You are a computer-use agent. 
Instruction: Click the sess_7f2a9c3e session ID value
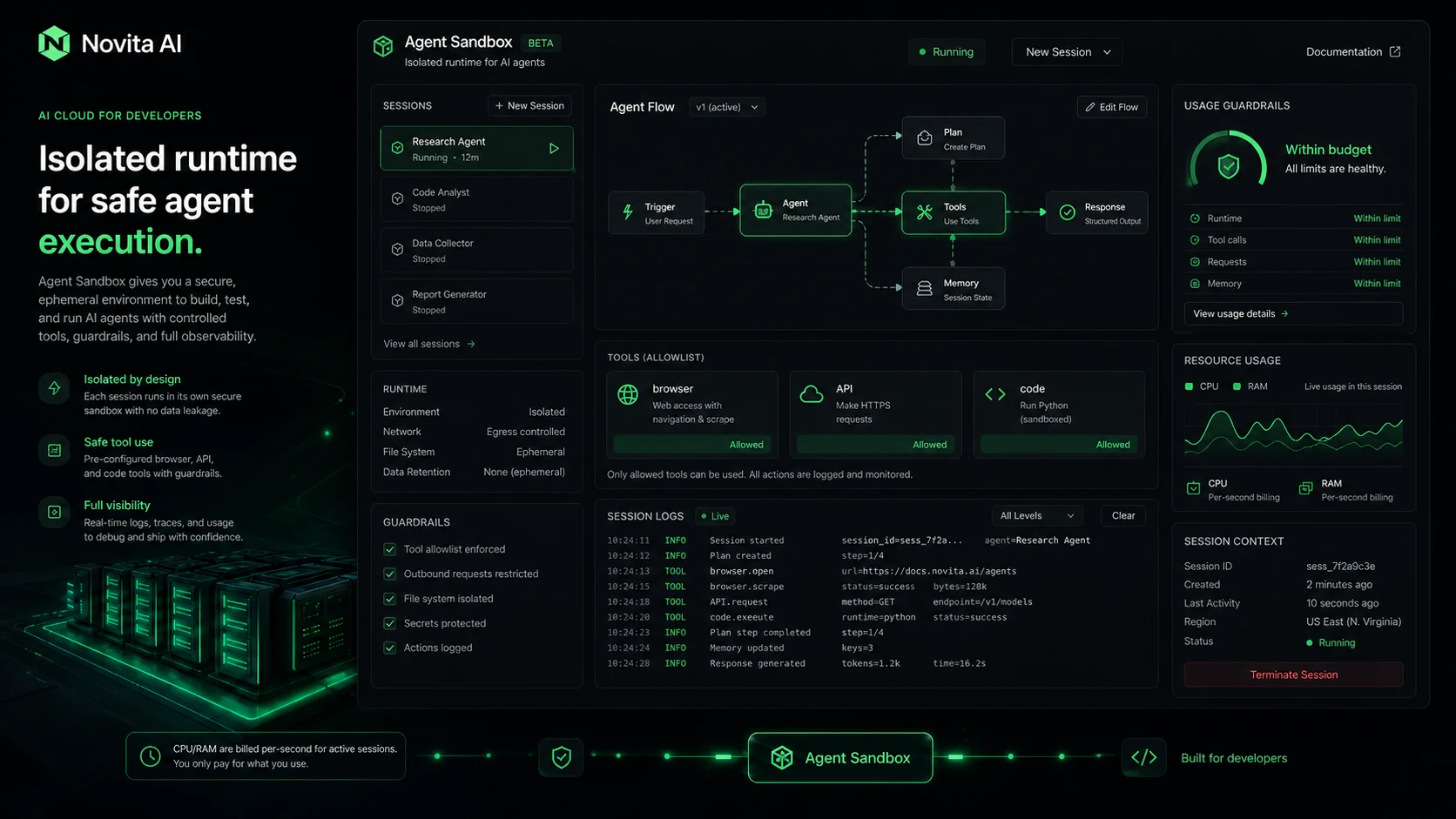pos(1340,566)
